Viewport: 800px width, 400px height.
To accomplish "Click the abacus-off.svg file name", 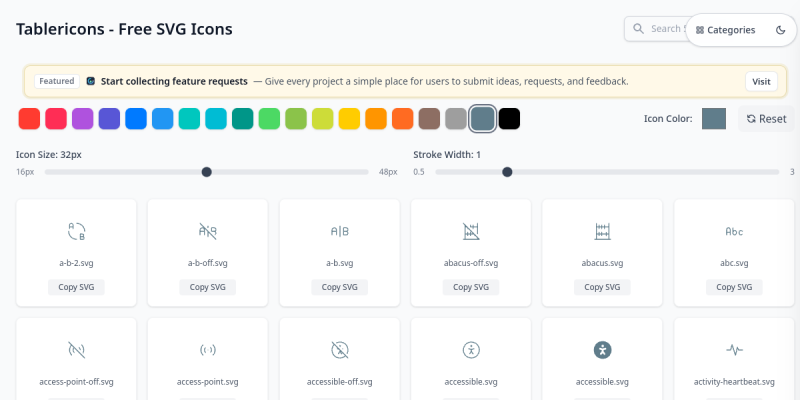I will pyautogui.click(x=471, y=263).
